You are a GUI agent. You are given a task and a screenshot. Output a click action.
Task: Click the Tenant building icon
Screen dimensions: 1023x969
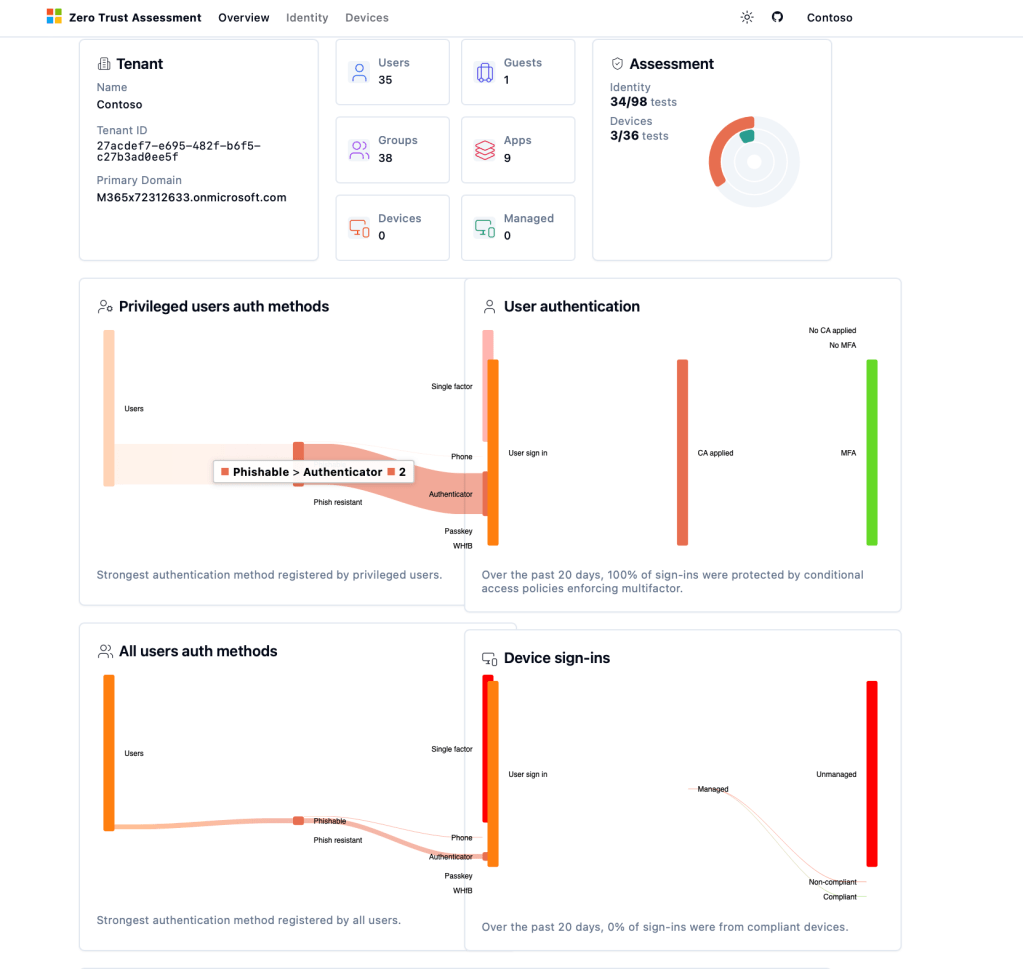tap(104, 64)
